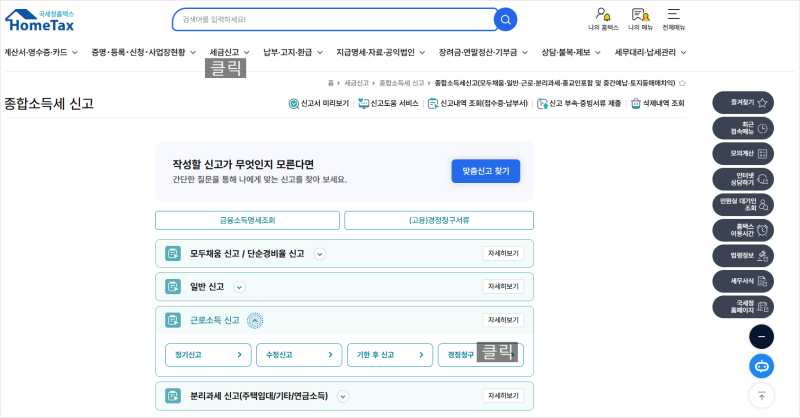Open 세무서식 sidebar button

(743, 281)
